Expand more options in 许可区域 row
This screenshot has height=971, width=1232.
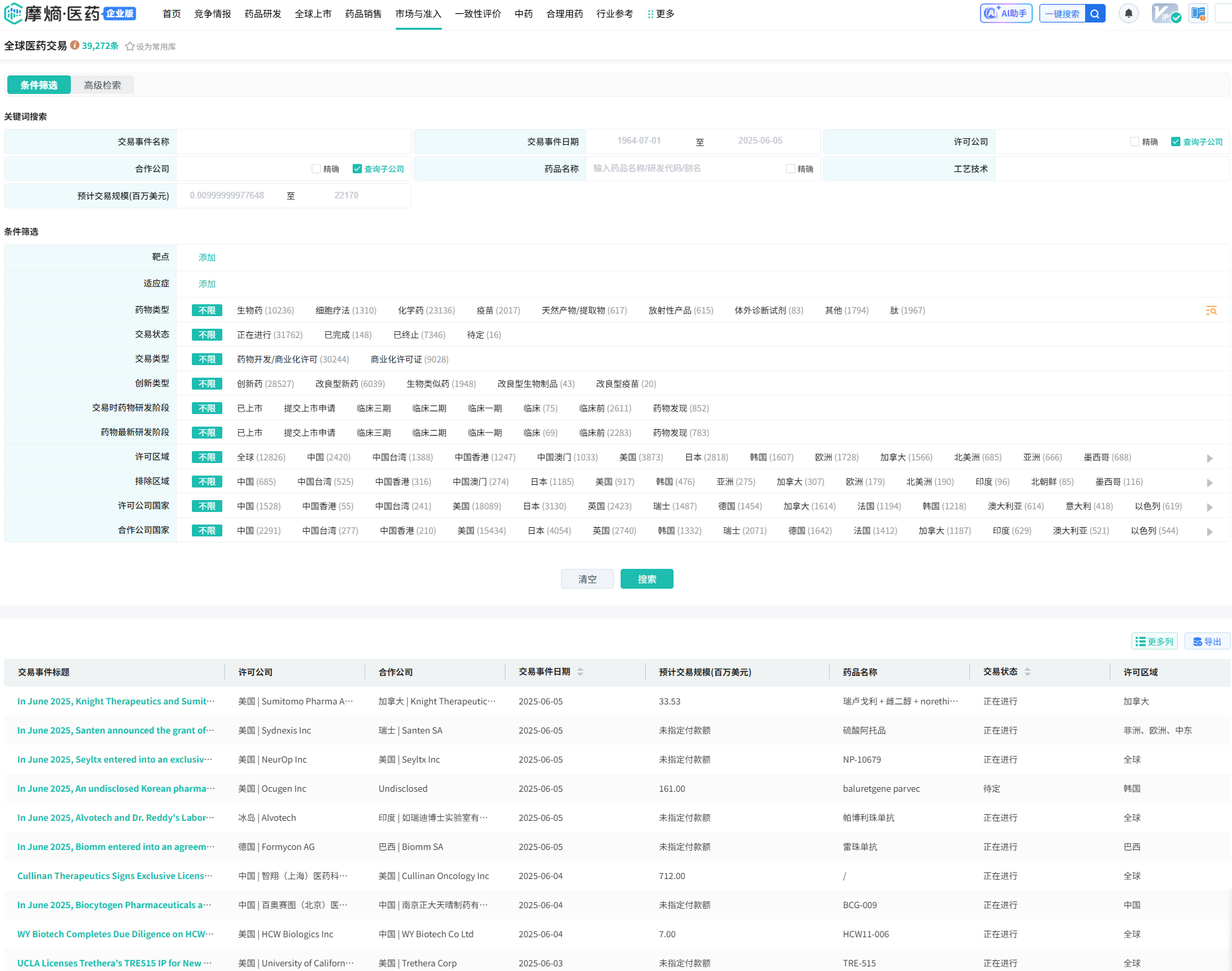point(1210,458)
